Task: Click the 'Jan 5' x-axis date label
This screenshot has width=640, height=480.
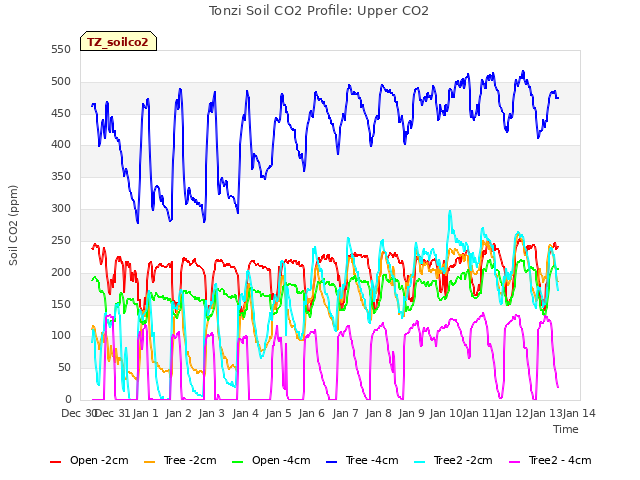Action: tap(278, 413)
